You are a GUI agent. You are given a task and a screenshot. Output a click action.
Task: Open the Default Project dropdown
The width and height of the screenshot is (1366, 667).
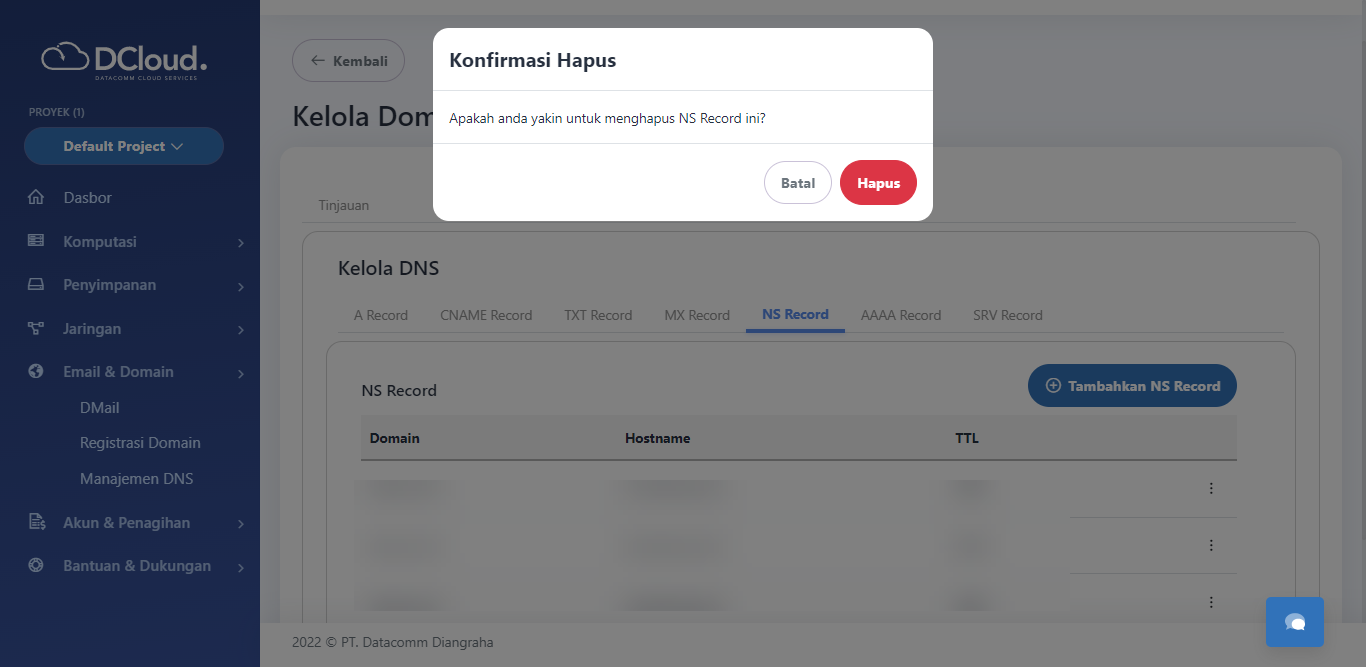point(123,146)
